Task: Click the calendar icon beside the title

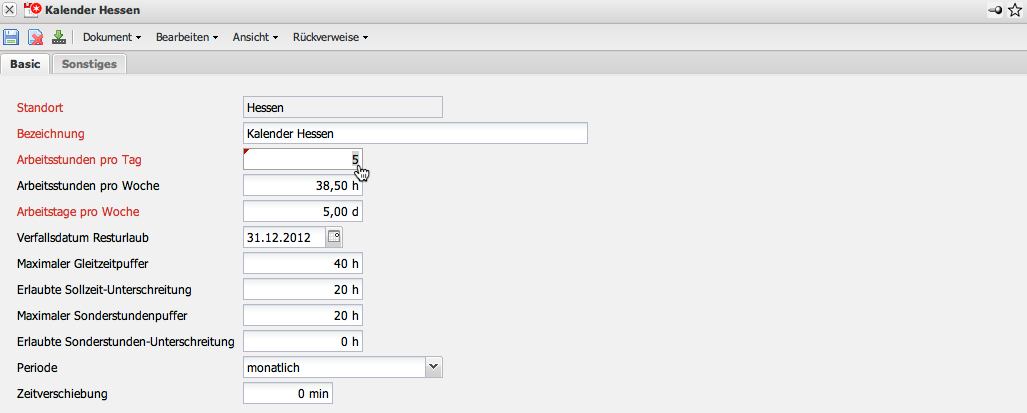Action: 31,10
